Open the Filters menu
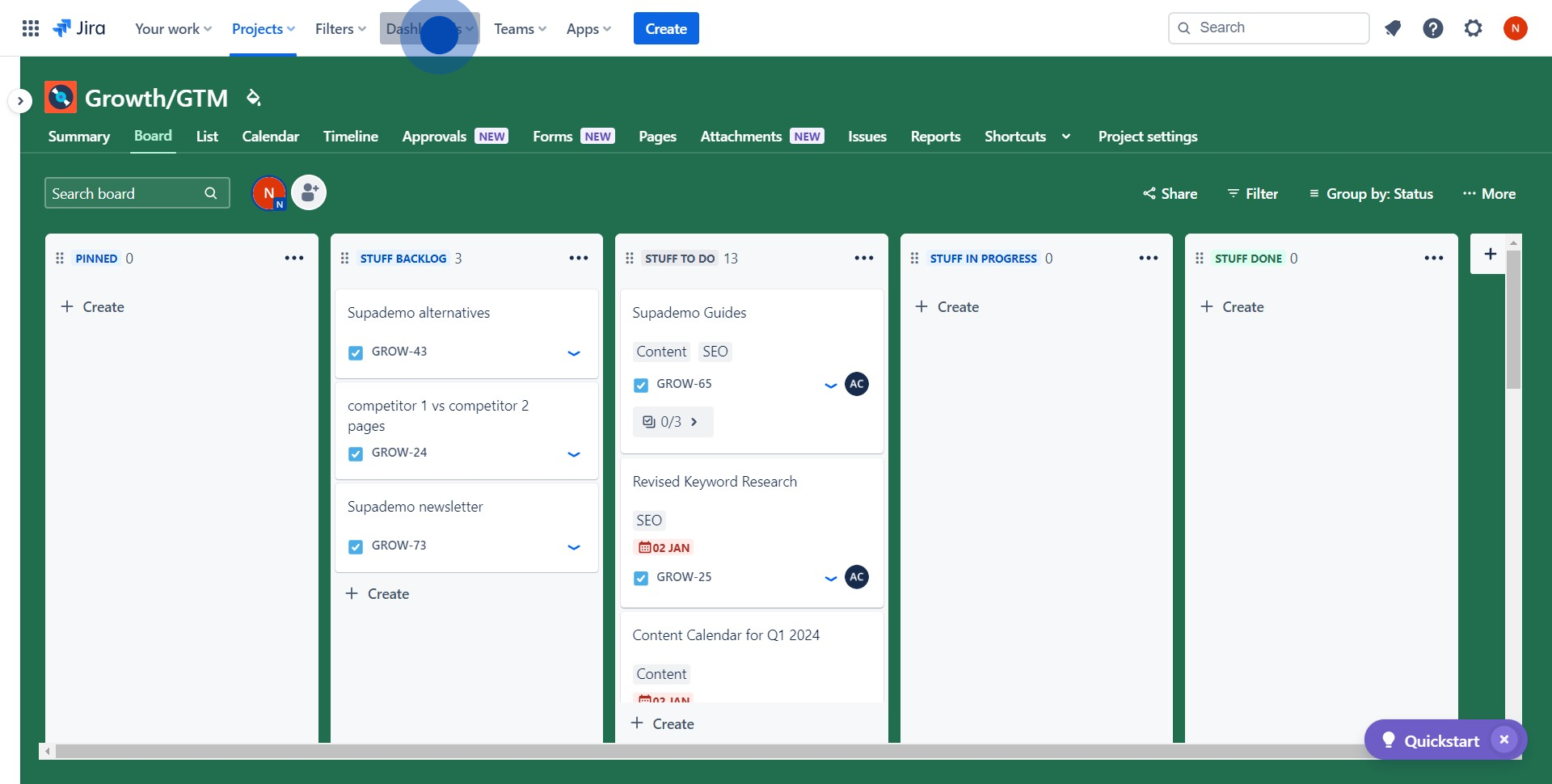The image size is (1552, 784). (x=340, y=28)
